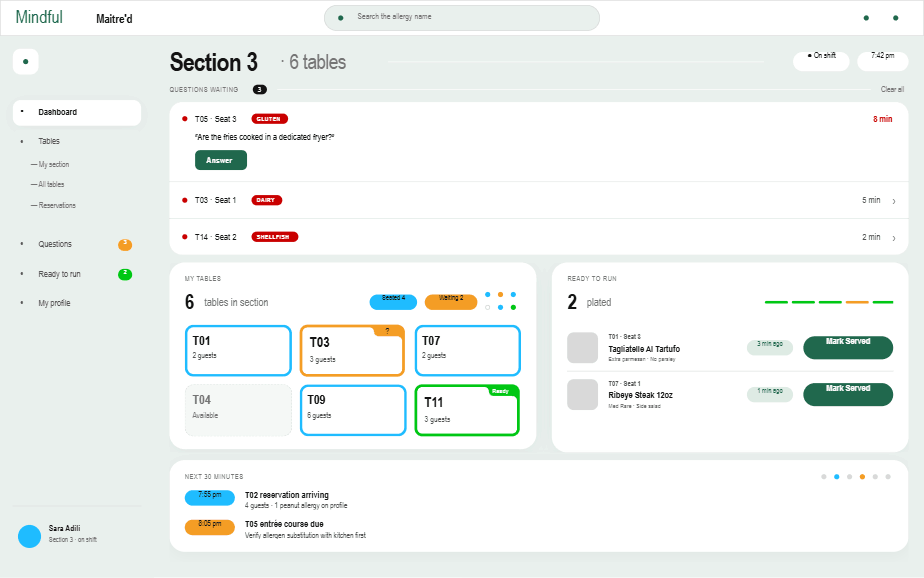
Task: Click Sara Adili's avatar
Action: click(x=29, y=536)
